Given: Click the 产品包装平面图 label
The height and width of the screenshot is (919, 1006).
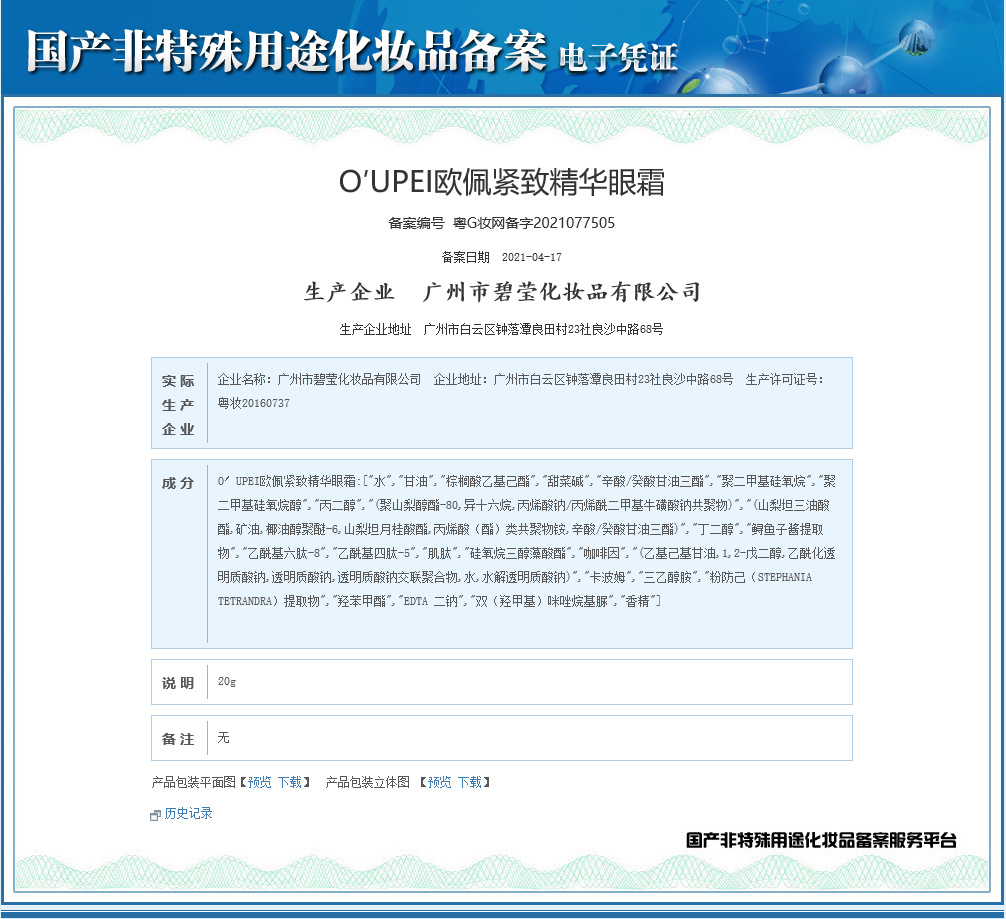Looking at the screenshot, I should click(194, 782).
